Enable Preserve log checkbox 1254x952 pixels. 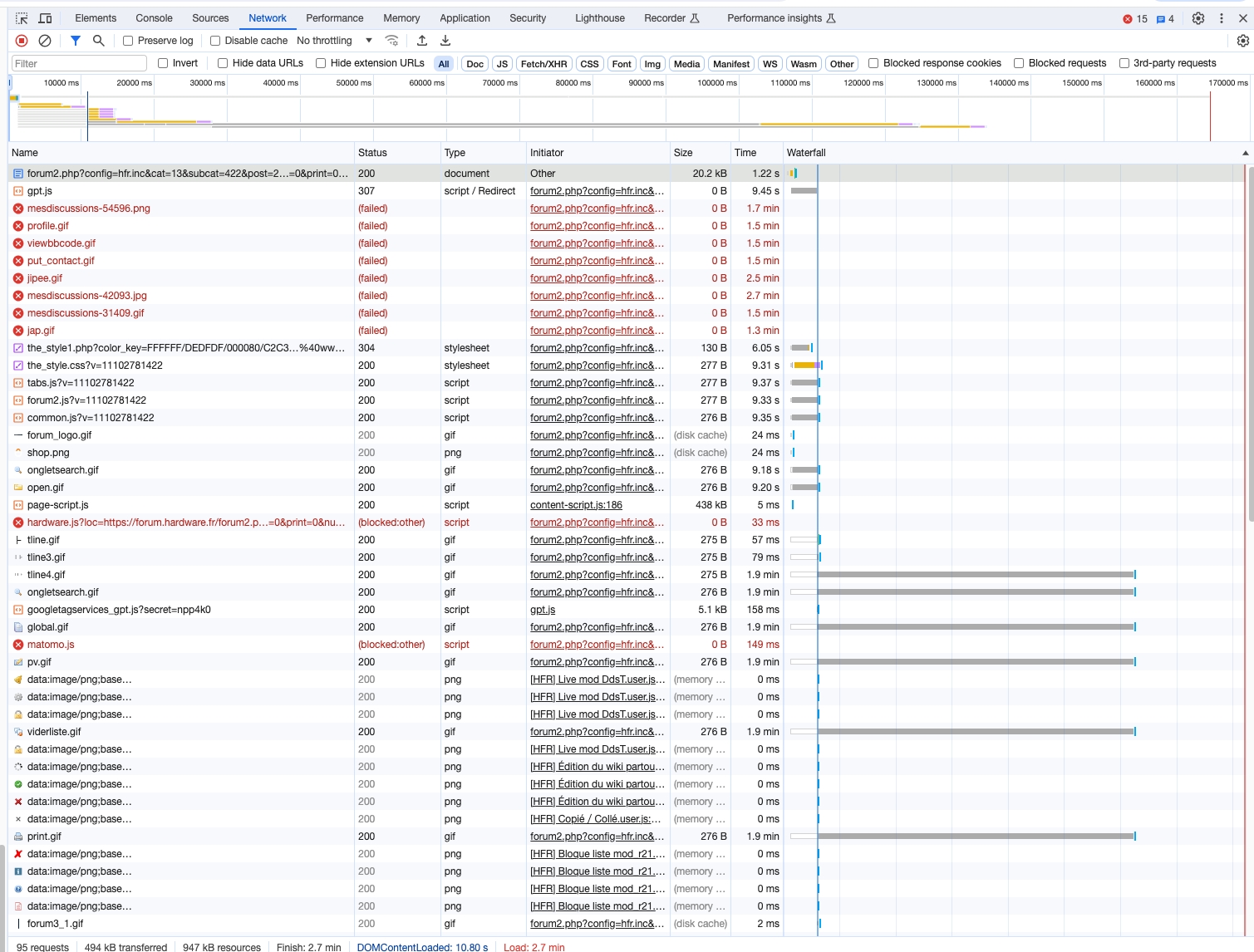(x=128, y=41)
